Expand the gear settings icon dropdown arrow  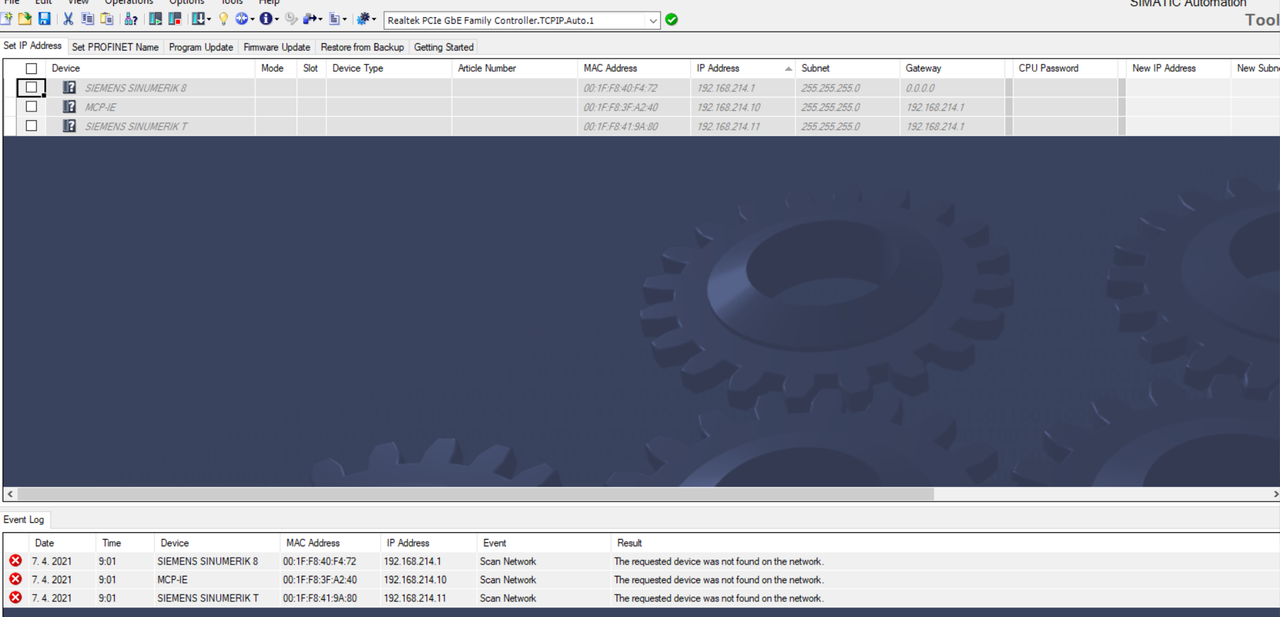(x=375, y=19)
